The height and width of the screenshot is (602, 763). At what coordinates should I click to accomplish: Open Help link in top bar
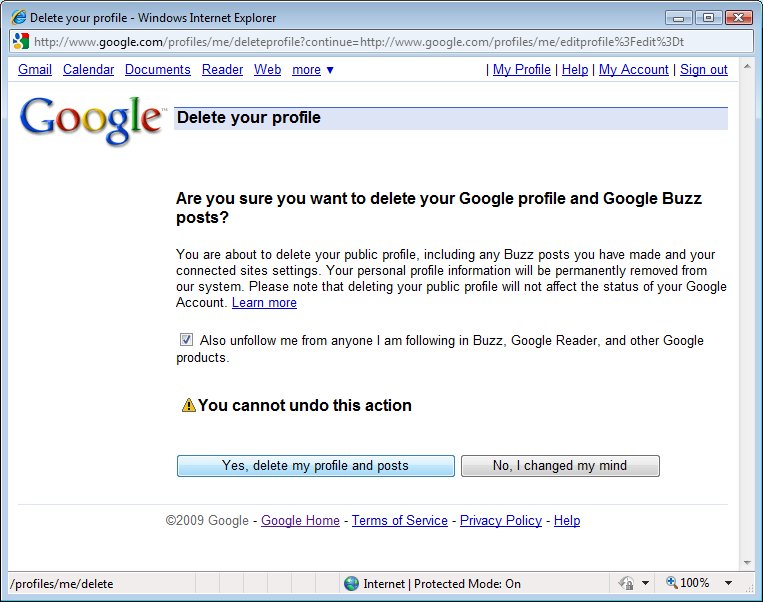point(575,70)
